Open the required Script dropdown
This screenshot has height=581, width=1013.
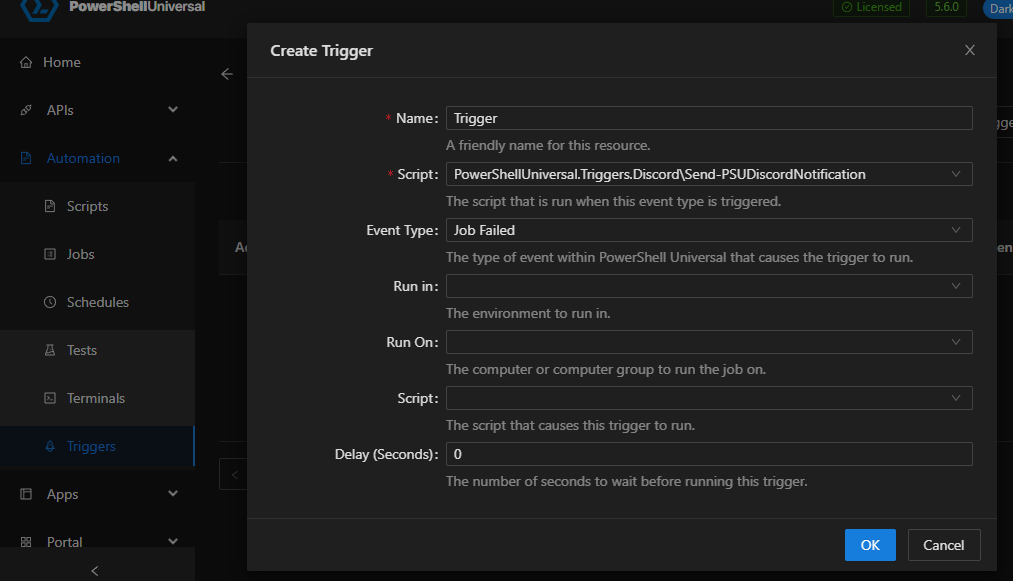[709, 174]
